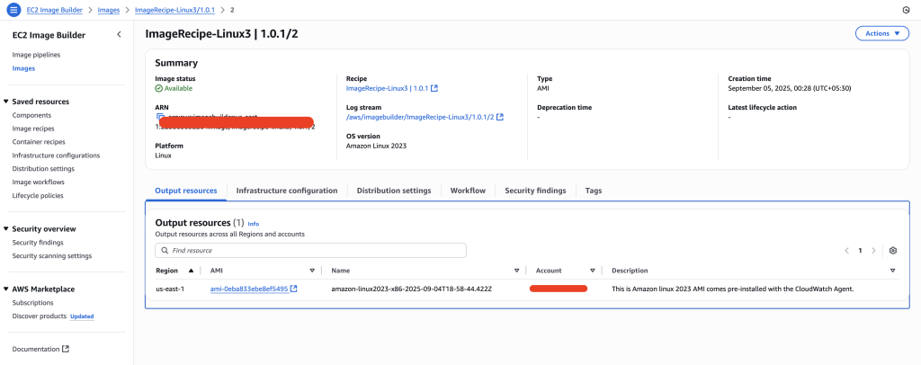Open Subscriptions in the sidebar
This screenshot has height=365, width=921.
click(33, 303)
